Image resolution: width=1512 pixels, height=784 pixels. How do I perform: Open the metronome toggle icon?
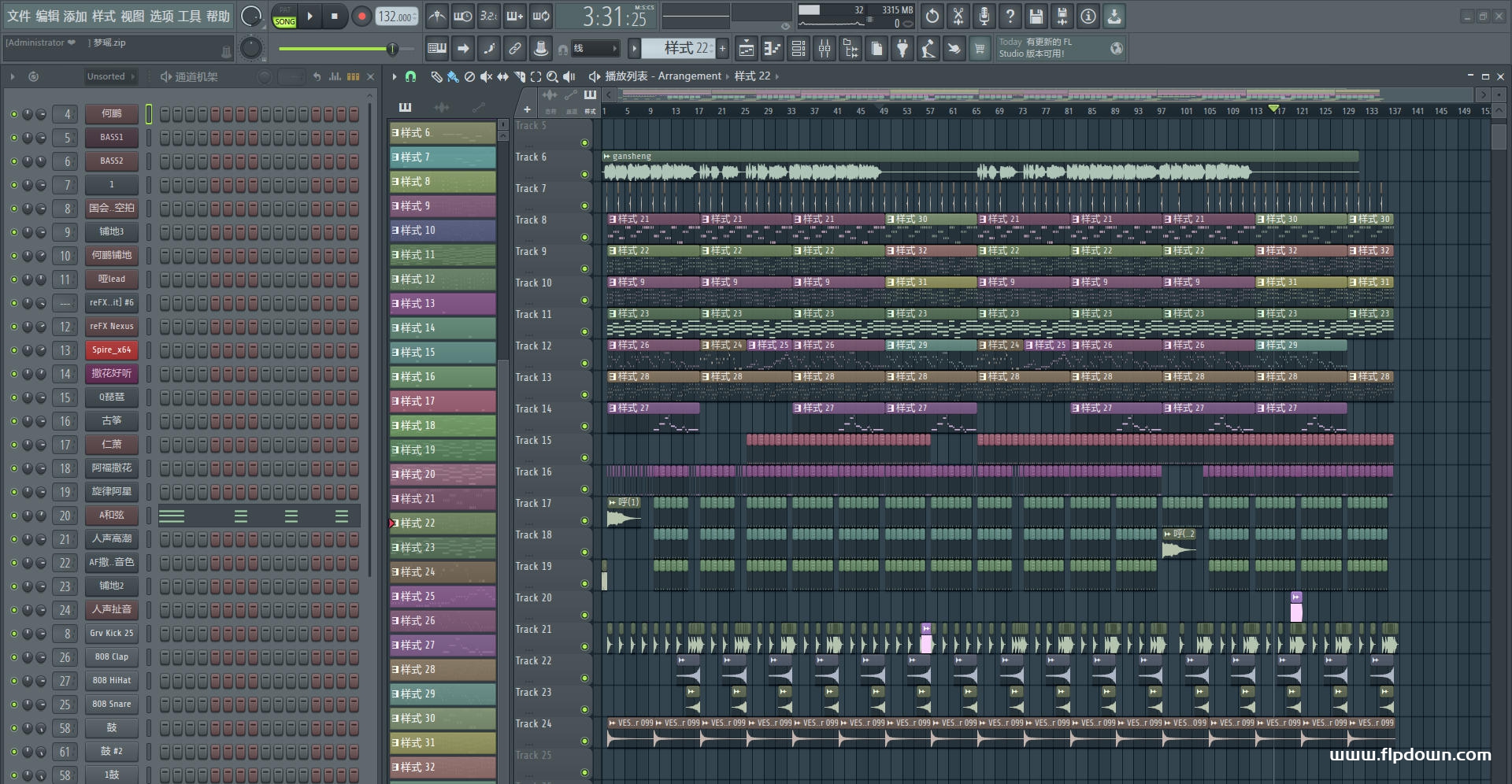click(436, 16)
